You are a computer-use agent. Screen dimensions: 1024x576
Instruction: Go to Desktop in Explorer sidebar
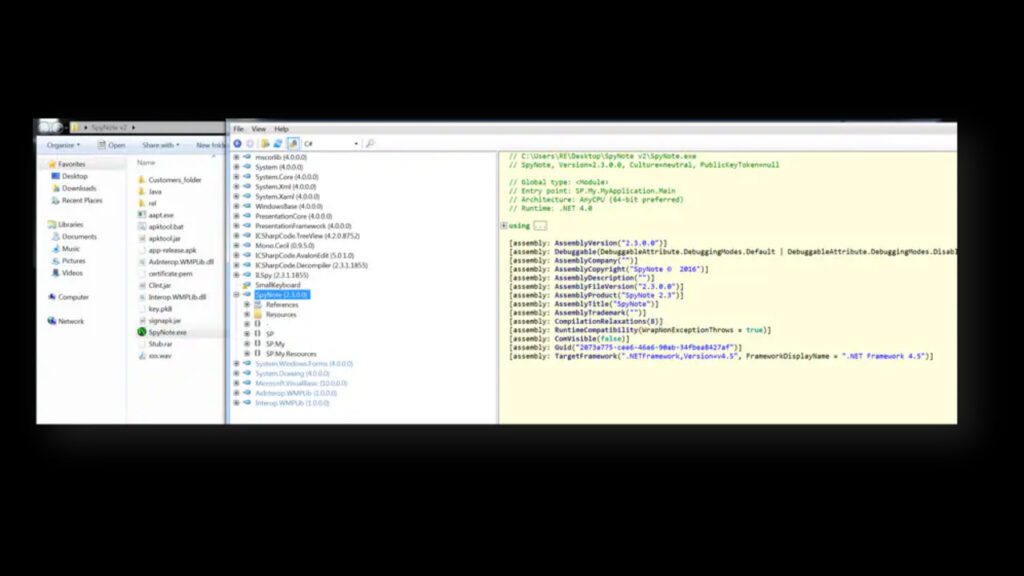[74, 176]
